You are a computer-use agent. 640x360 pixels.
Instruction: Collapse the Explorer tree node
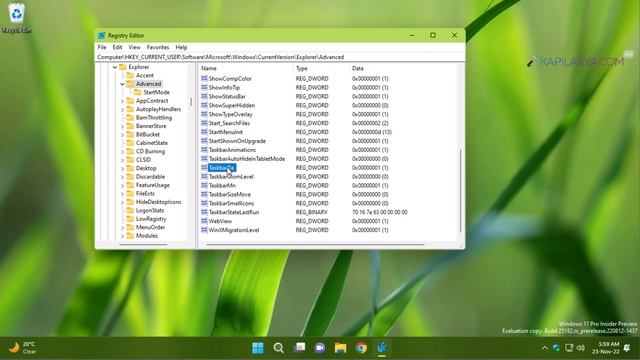pos(115,67)
